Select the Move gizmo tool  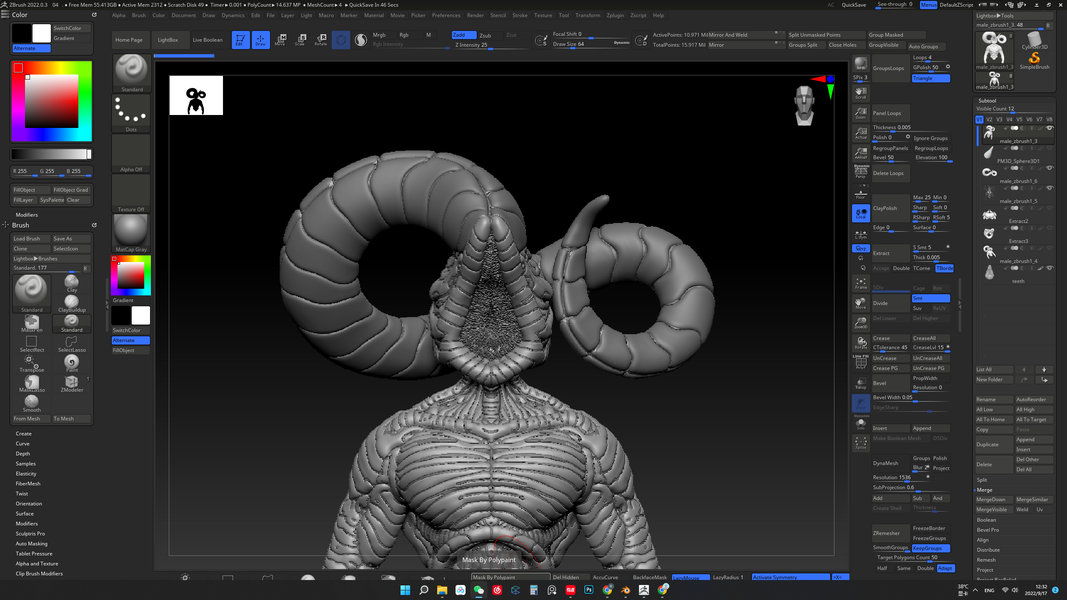tap(280, 40)
